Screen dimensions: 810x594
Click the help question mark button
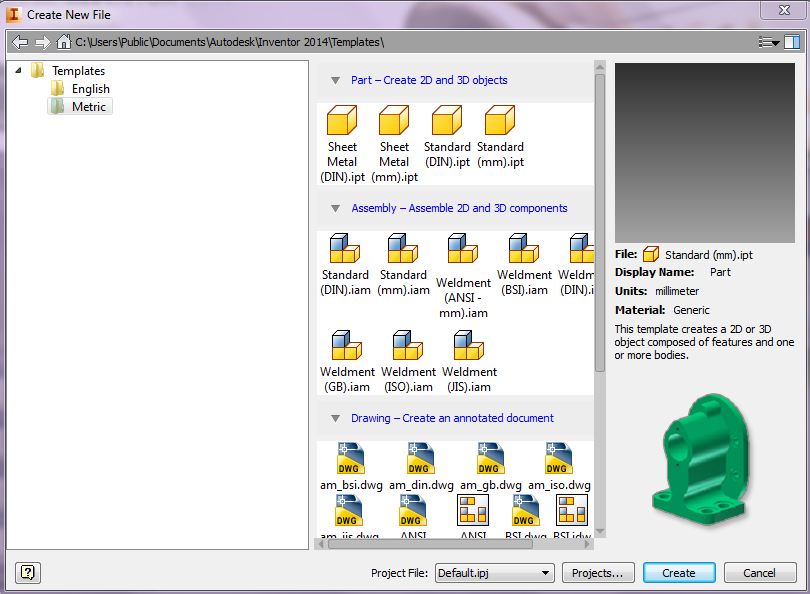click(26, 572)
